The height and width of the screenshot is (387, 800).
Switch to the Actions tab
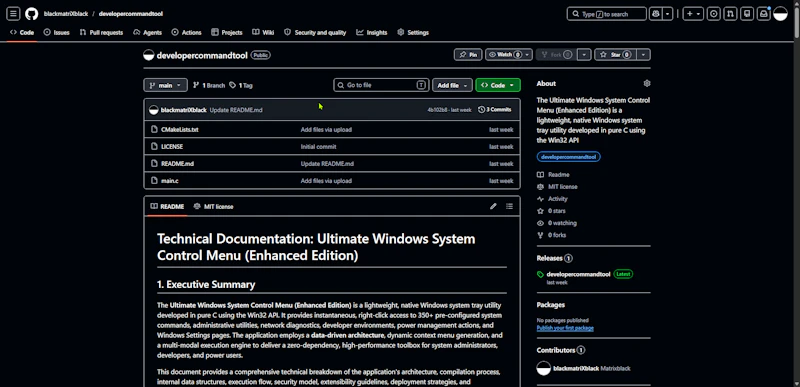[x=187, y=33]
